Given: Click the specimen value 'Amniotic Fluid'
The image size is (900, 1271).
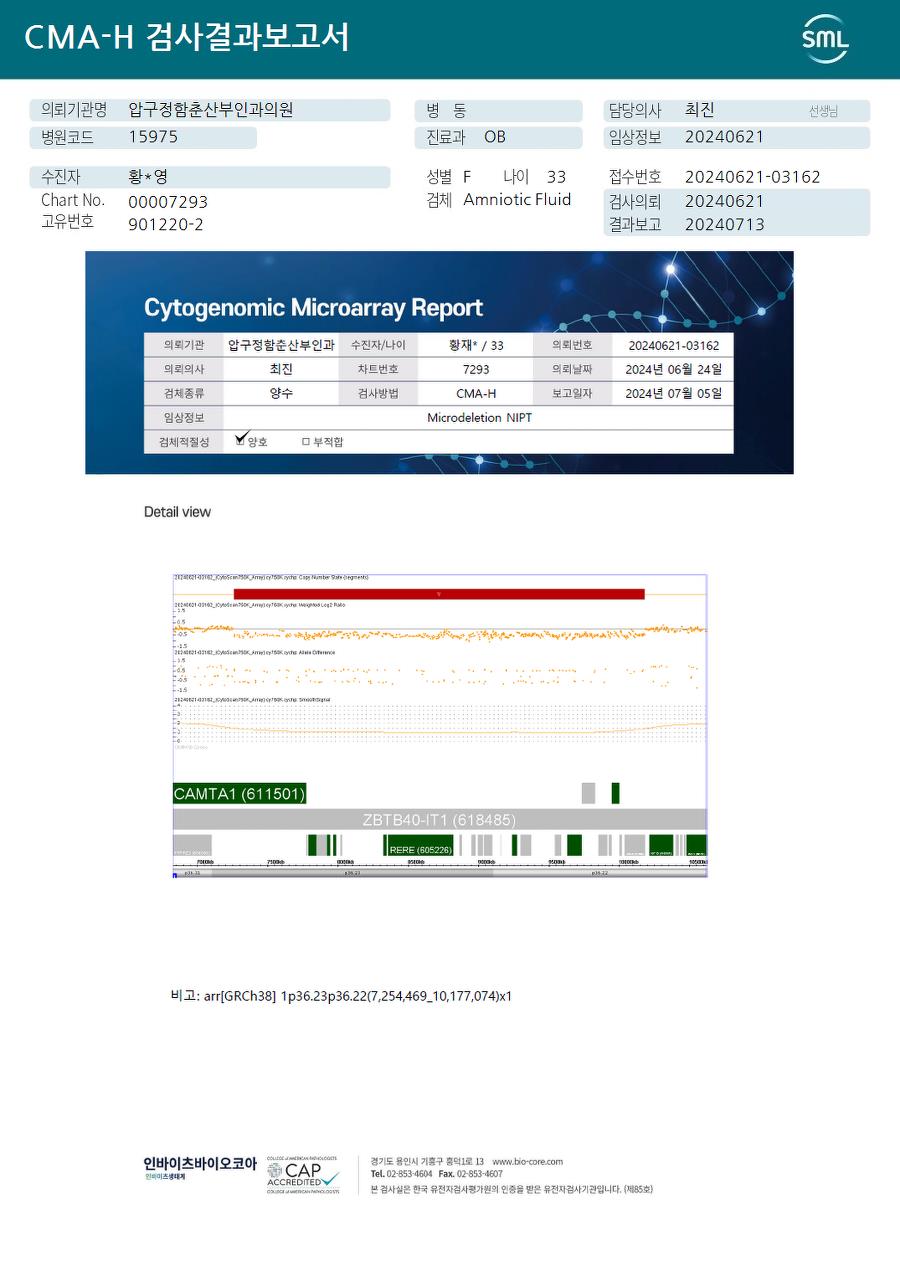Looking at the screenshot, I should 517,200.
